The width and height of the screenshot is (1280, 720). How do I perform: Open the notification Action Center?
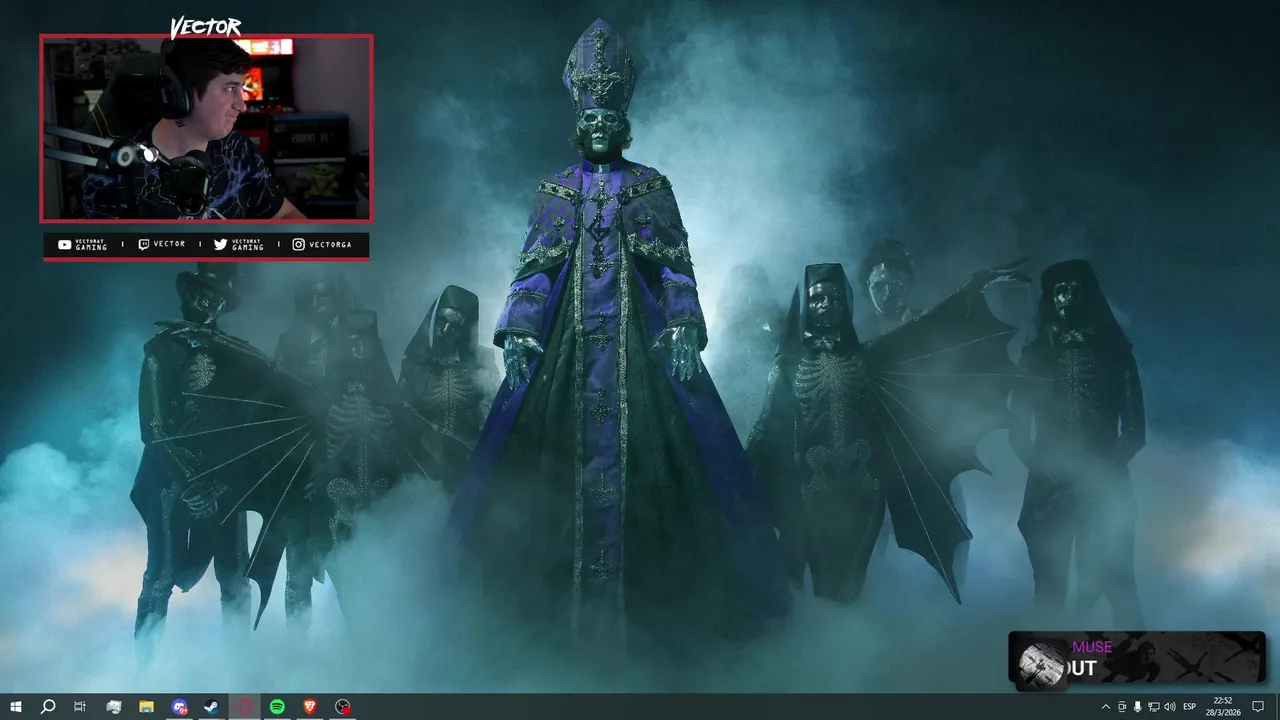(1258, 707)
